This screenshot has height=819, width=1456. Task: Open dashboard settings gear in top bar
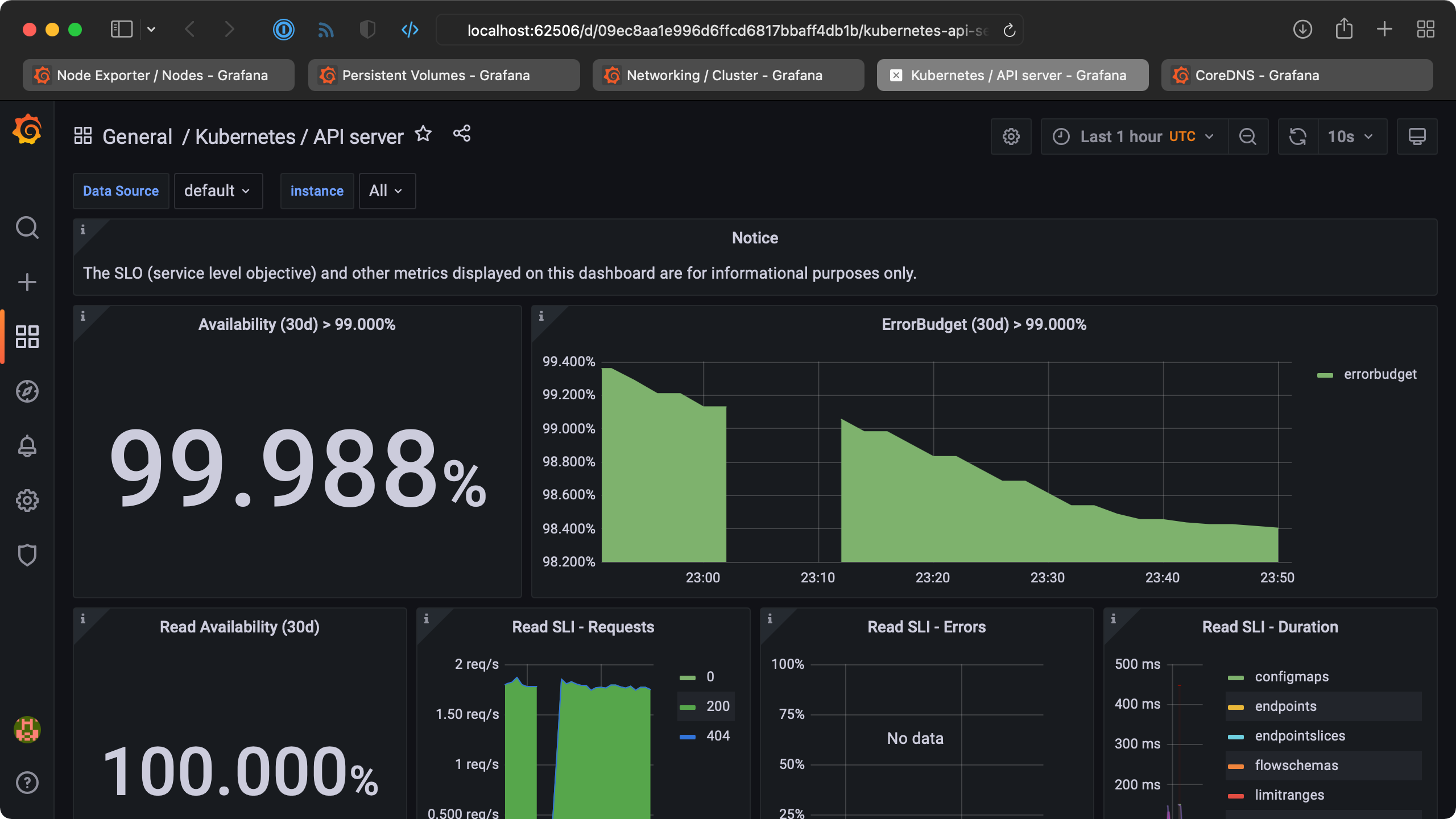tap(1011, 136)
